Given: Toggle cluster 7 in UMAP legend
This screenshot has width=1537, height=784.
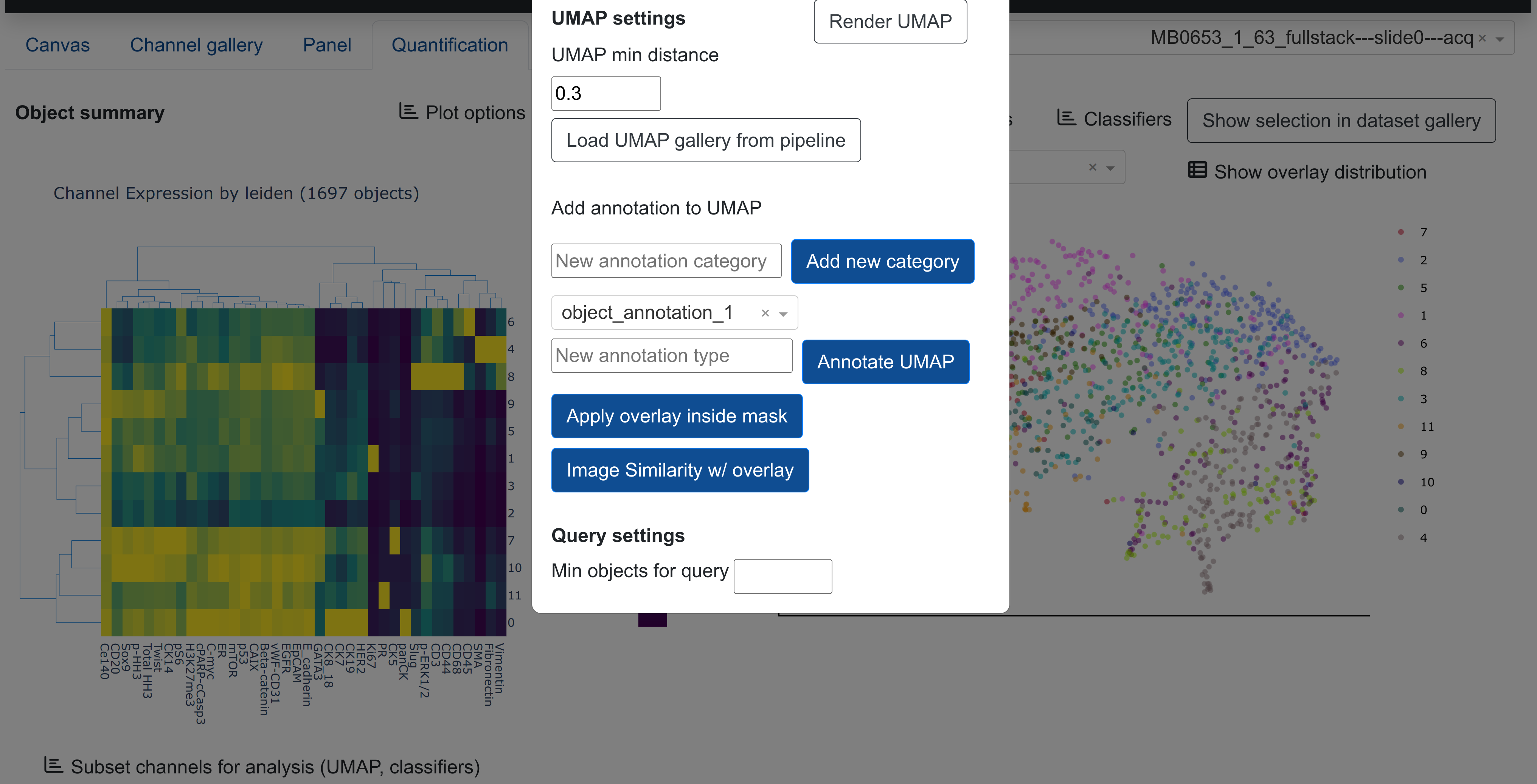Looking at the screenshot, I should click(x=1423, y=232).
